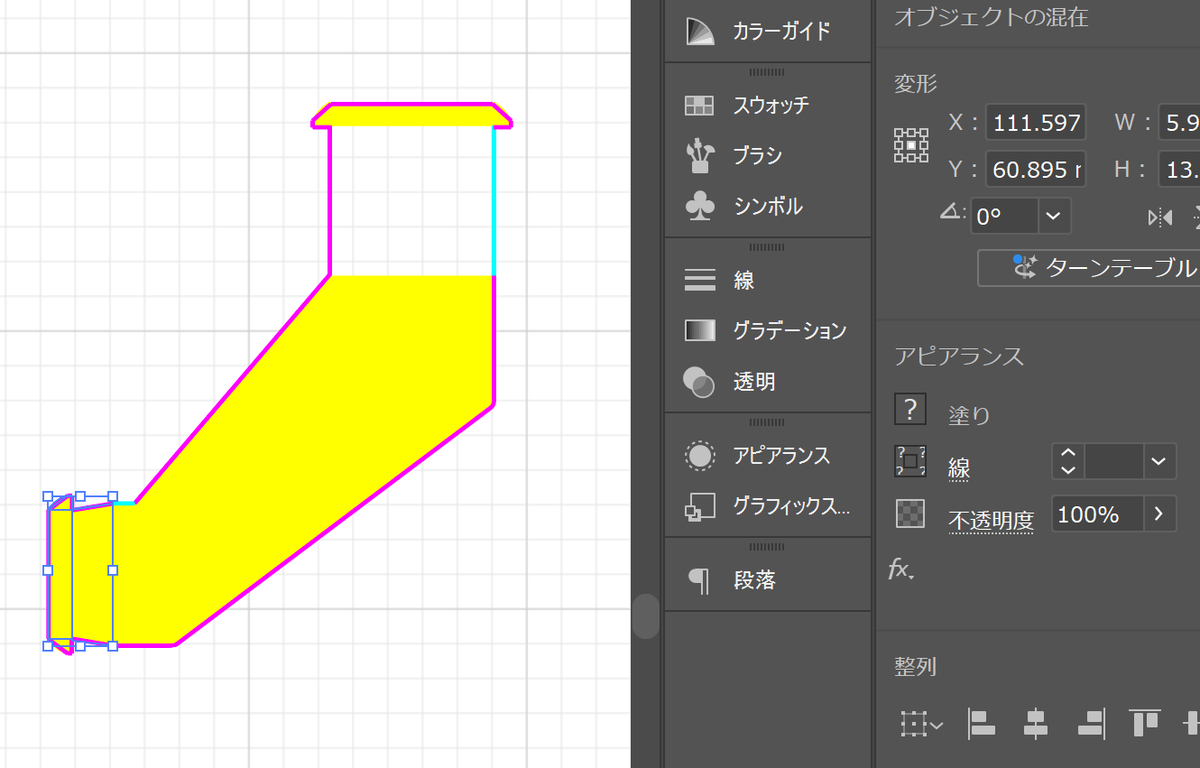Click the 塗り fill swatch with question mark

click(910, 408)
